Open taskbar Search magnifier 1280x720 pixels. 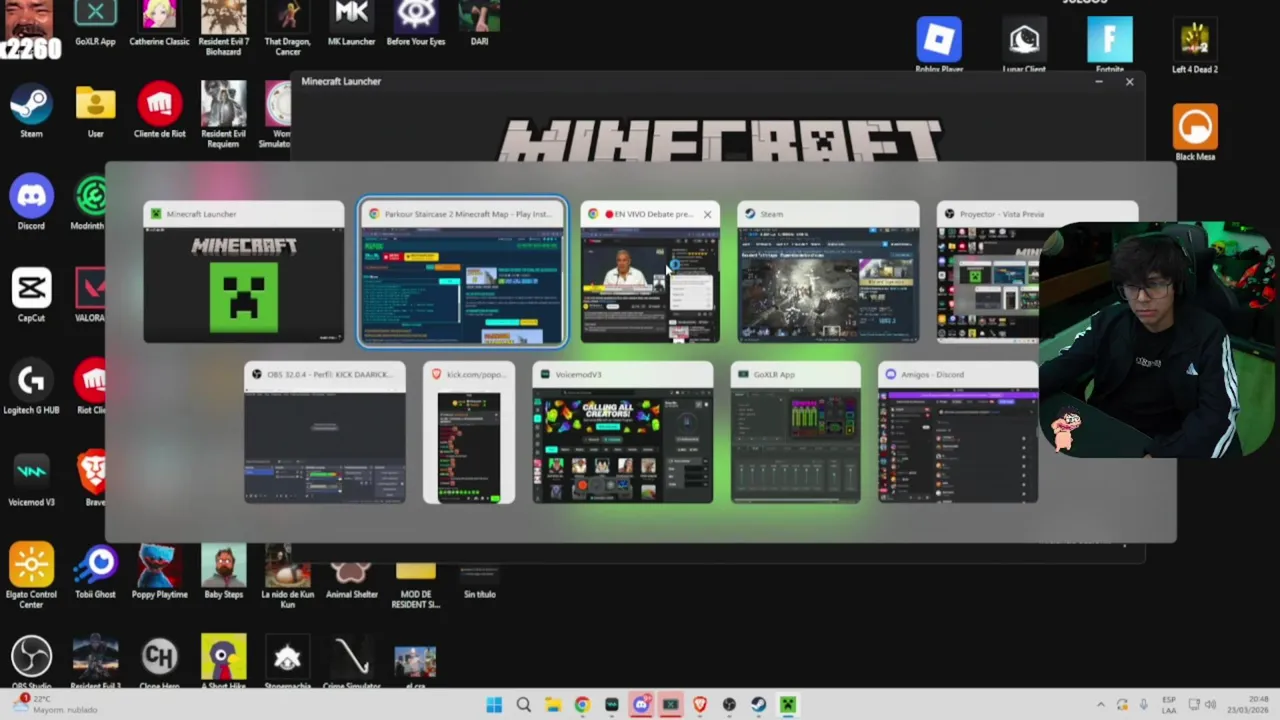click(x=523, y=705)
